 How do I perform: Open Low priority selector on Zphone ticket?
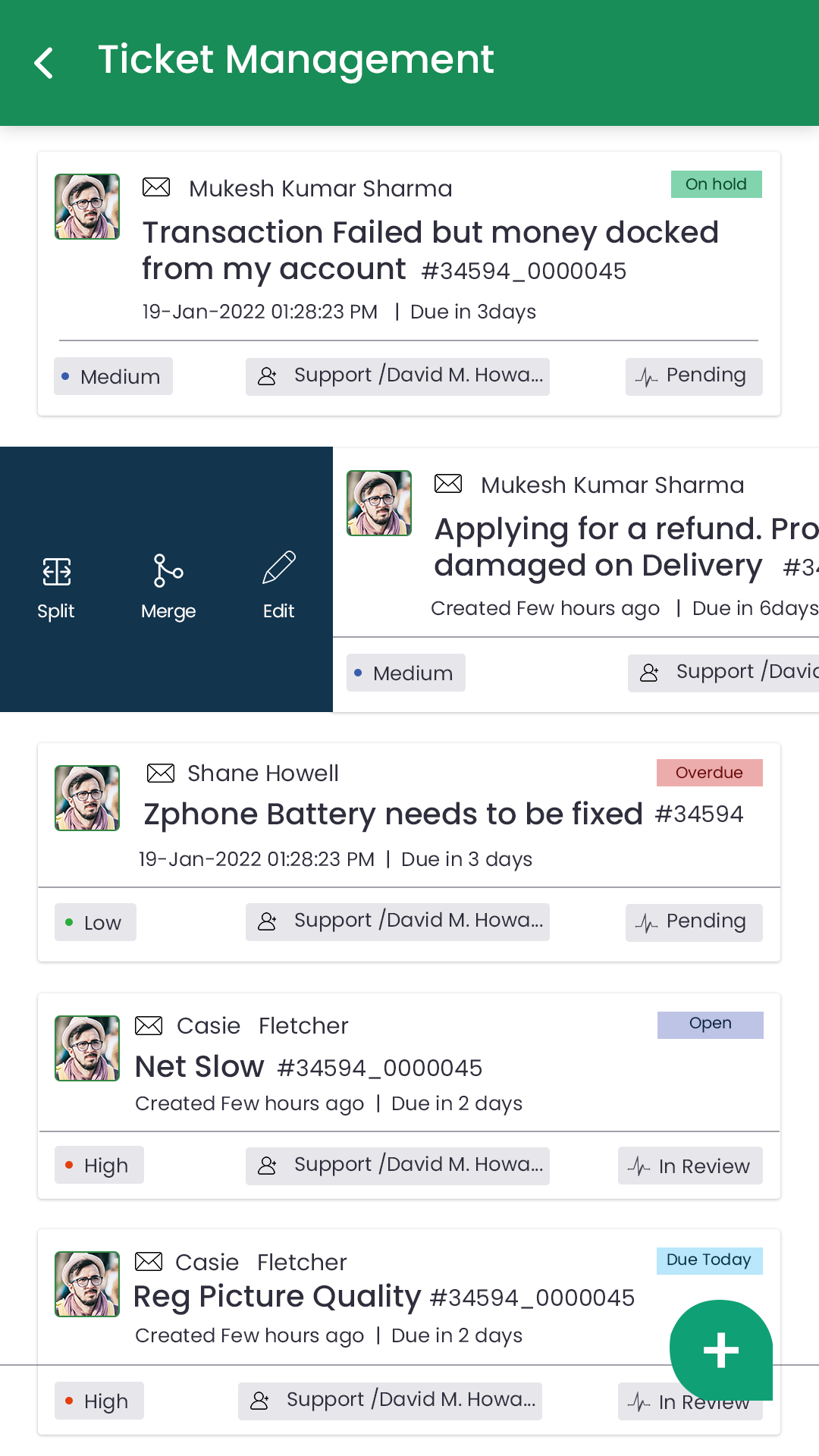click(96, 923)
